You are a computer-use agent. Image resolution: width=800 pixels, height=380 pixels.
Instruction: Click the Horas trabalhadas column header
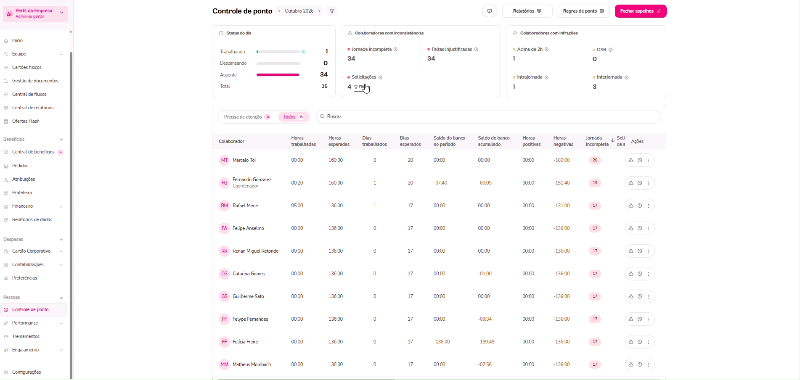click(x=304, y=141)
